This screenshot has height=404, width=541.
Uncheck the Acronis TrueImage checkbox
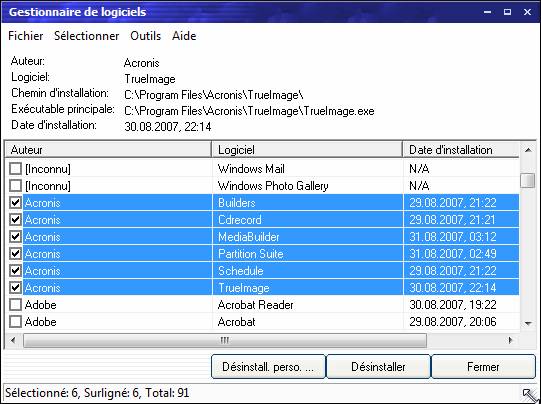[x=15, y=287]
